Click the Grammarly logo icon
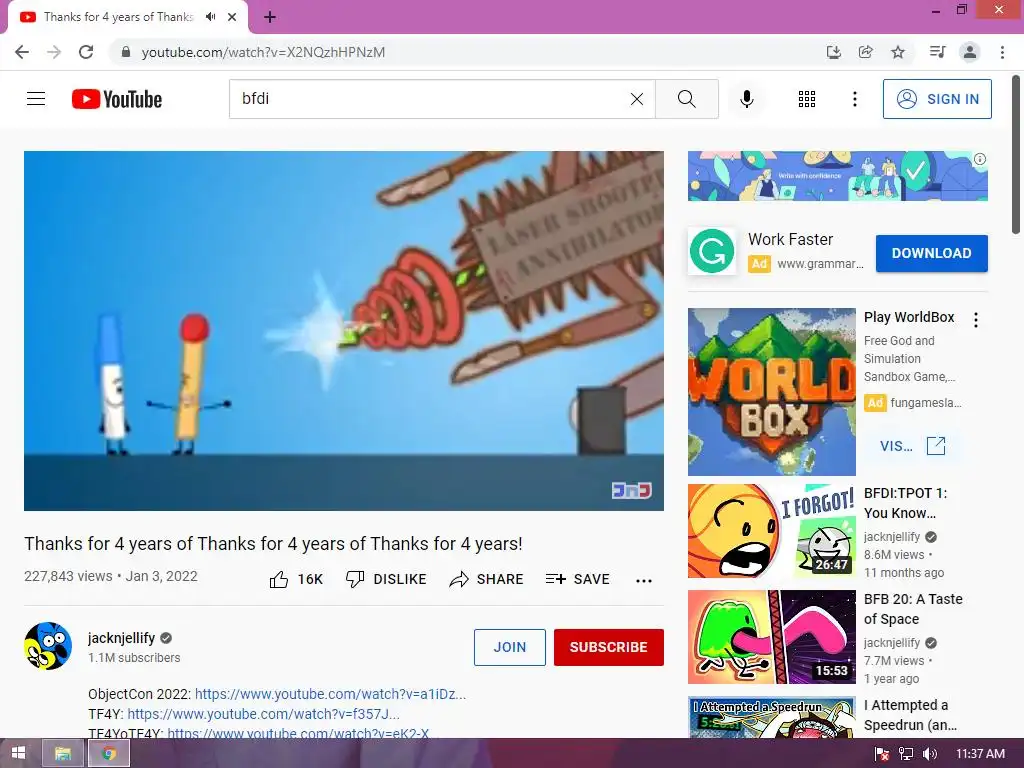 (x=712, y=251)
